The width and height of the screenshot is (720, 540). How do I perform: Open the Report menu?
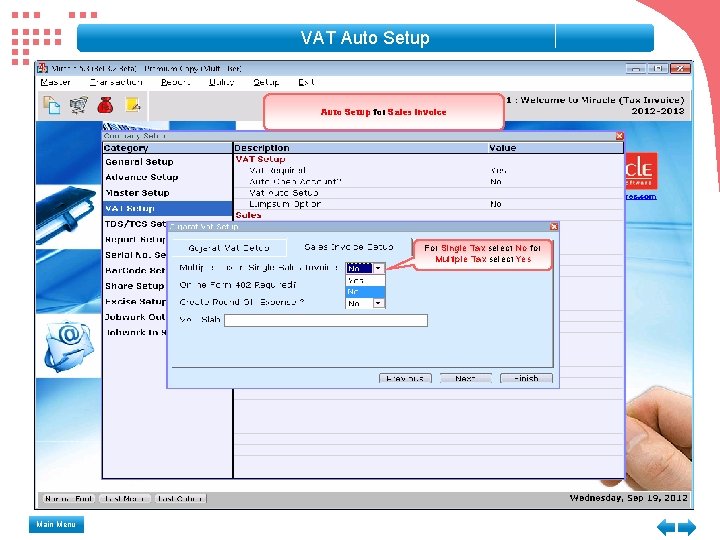click(175, 82)
